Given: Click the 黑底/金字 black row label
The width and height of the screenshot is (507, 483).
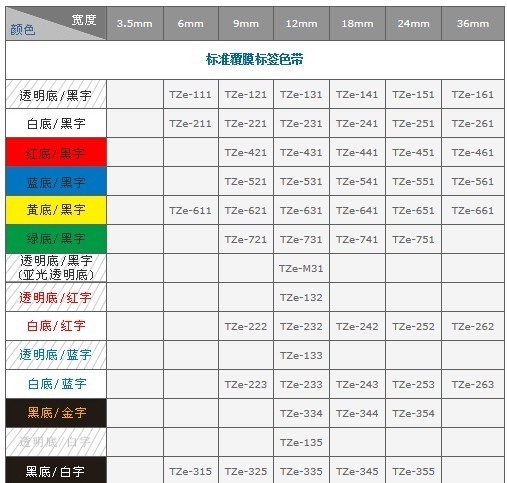Looking at the screenshot, I should click(56, 413).
